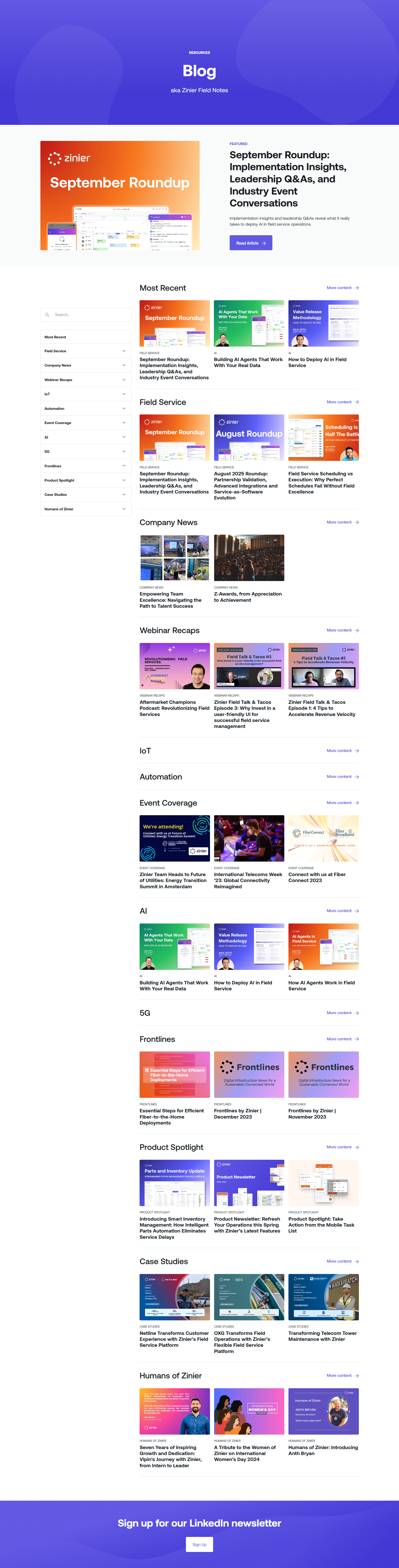Viewport: 399px width, 1568px height.
Task: Click the Sign Up newsletter button
Action: click(199, 1544)
